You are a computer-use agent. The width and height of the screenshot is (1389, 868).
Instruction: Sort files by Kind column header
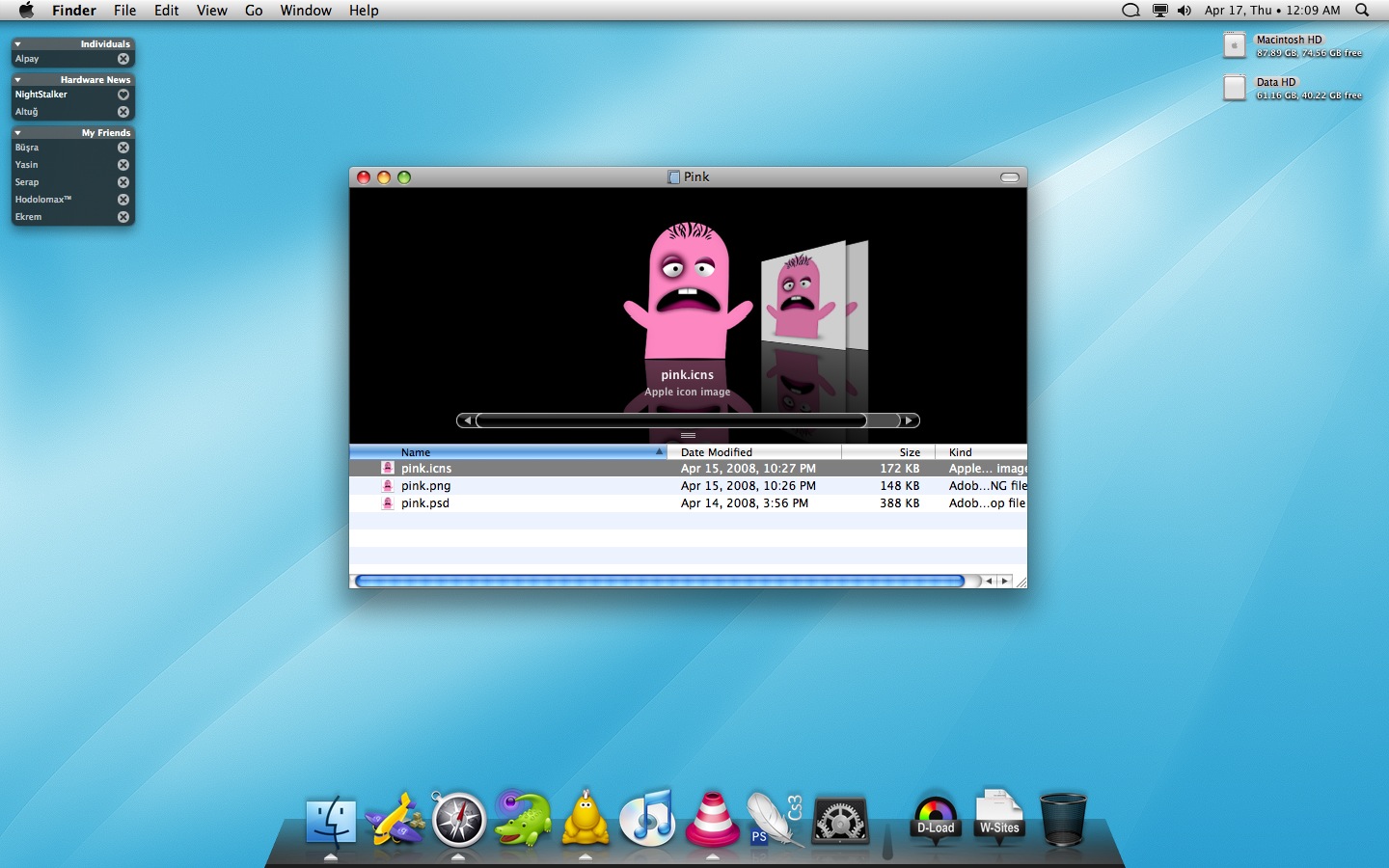coord(982,452)
